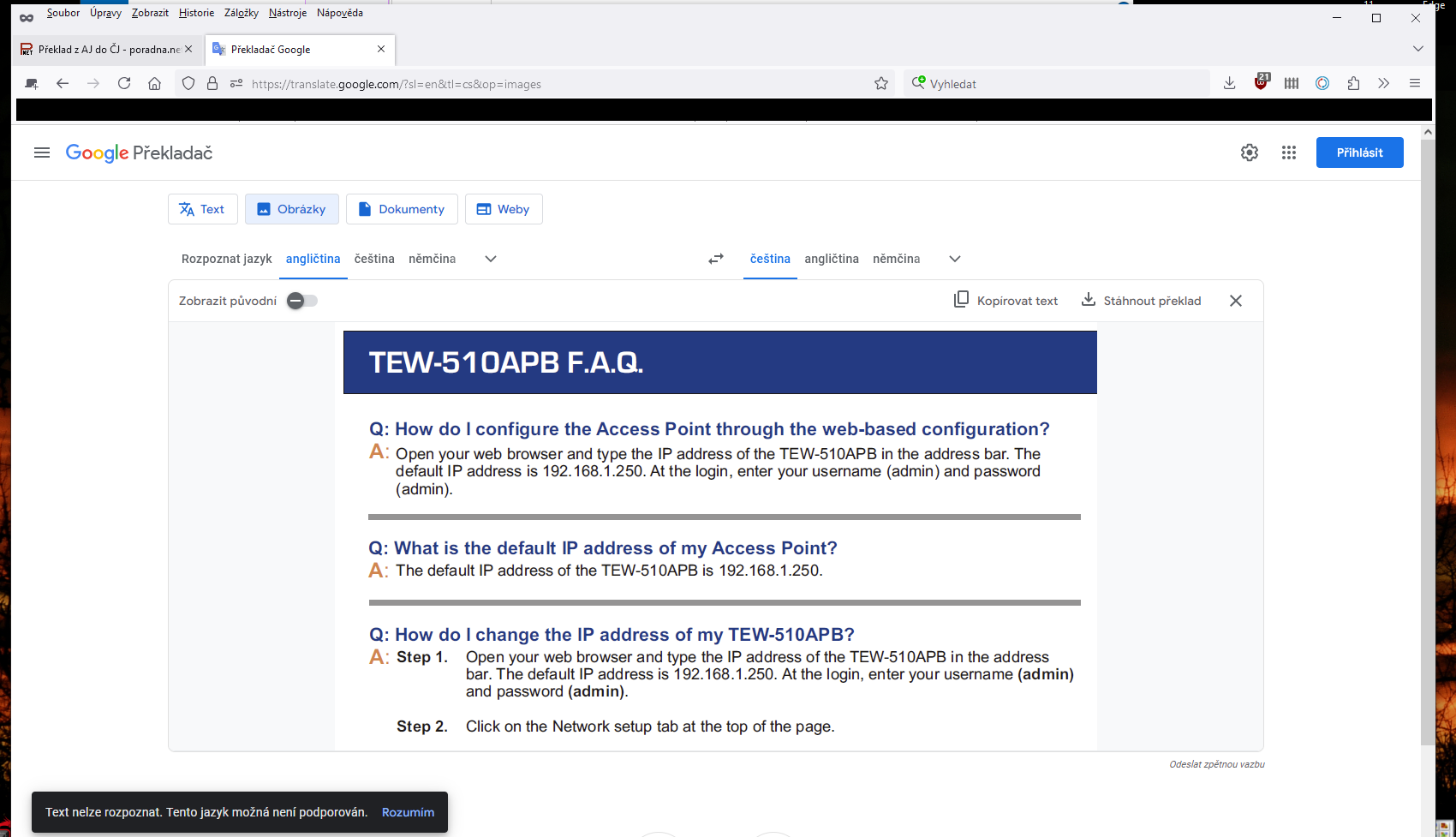The image size is (1456, 837).
Task: Select the Obrázky translation mode
Action: coord(291,209)
